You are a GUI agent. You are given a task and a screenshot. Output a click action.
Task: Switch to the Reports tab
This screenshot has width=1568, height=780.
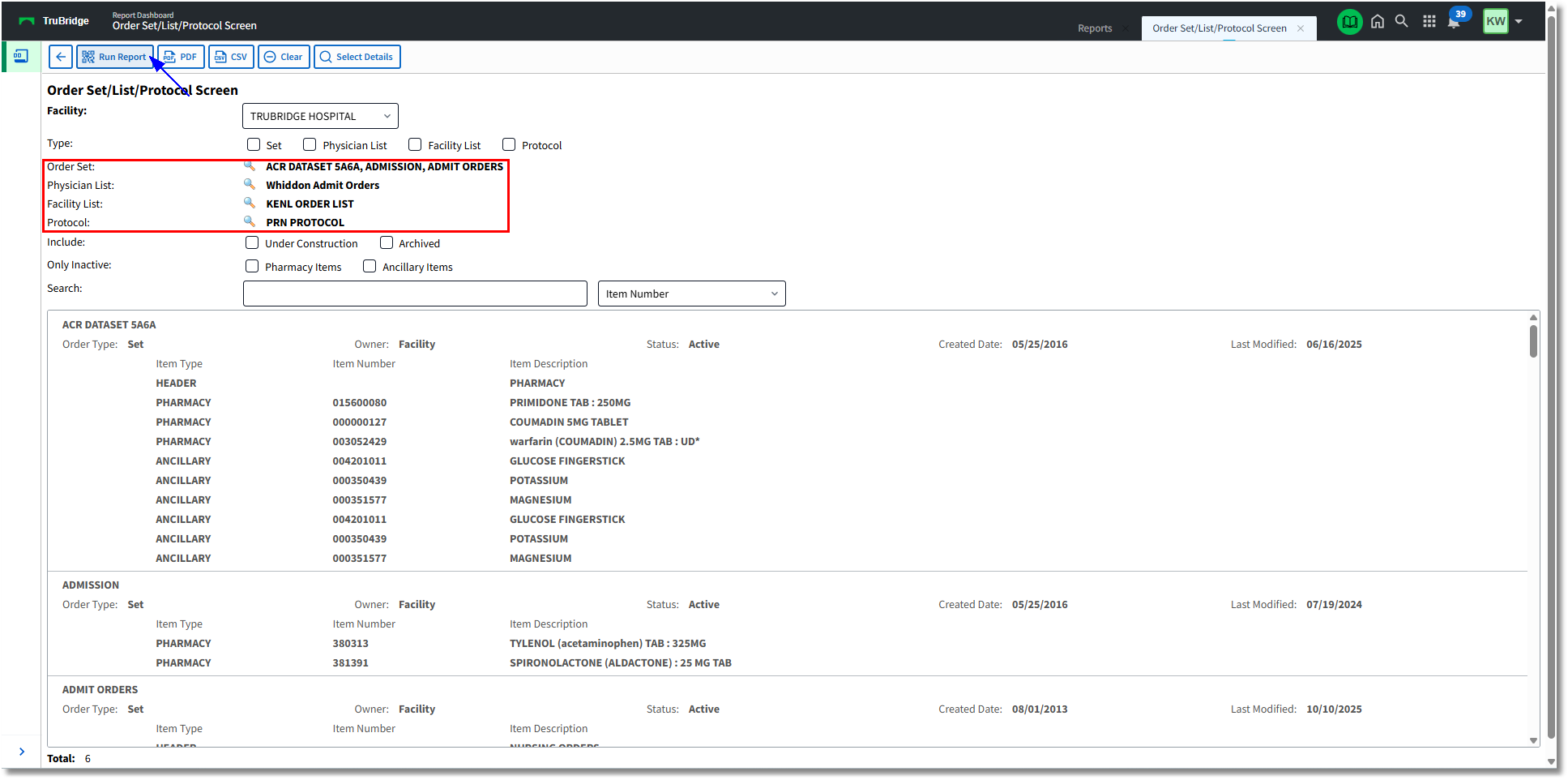click(x=1095, y=28)
